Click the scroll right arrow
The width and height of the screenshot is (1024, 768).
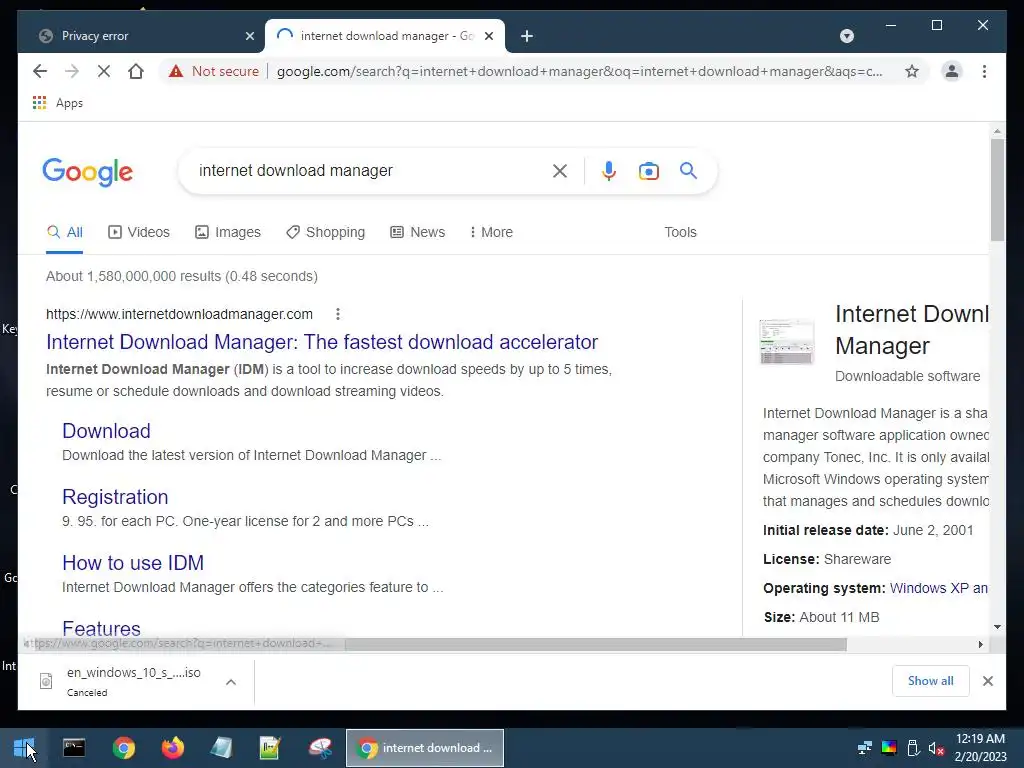[980, 645]
